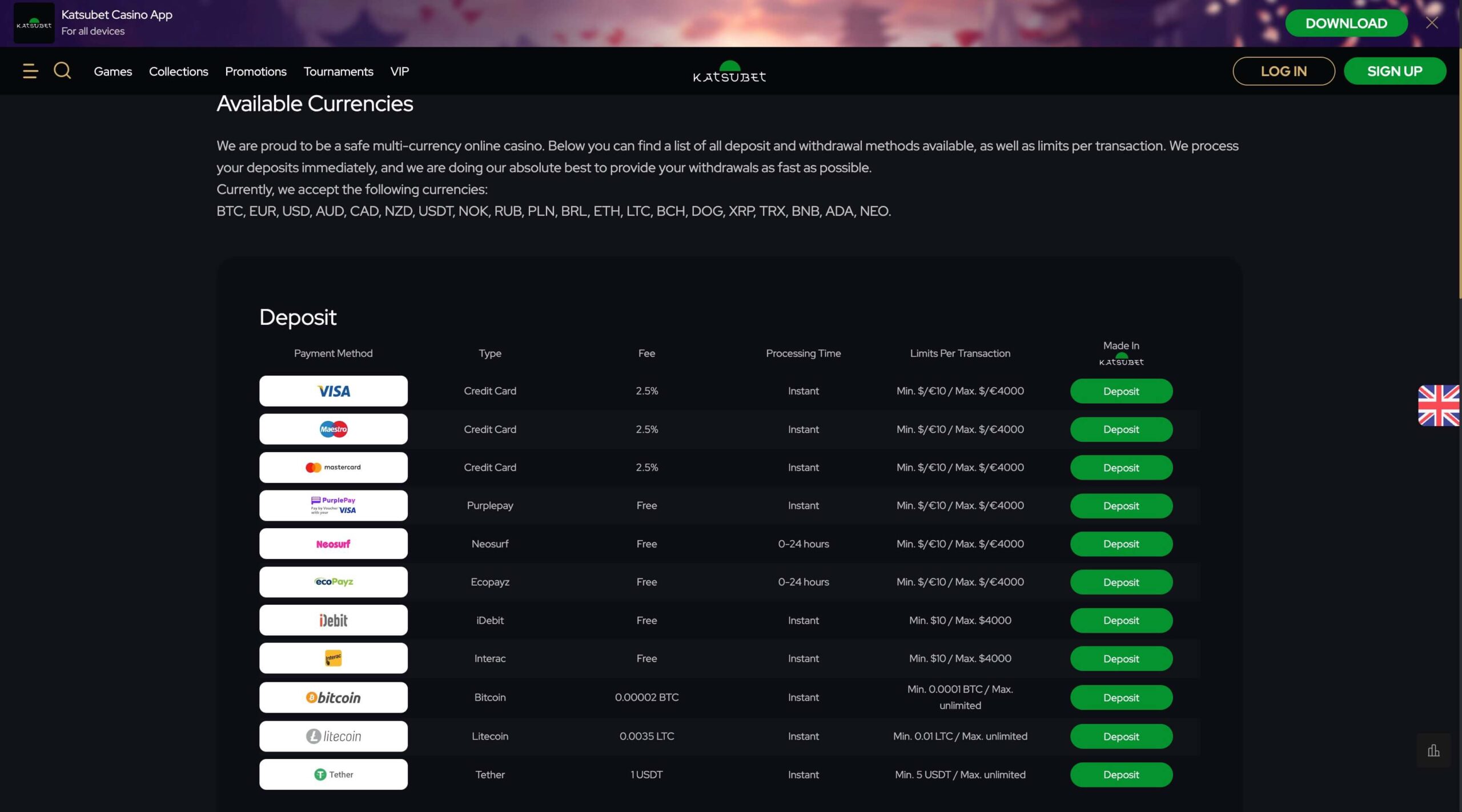Click the SIGN UP button
This screenshot has height=812, width=1462.
click(x=1395, y=71)
